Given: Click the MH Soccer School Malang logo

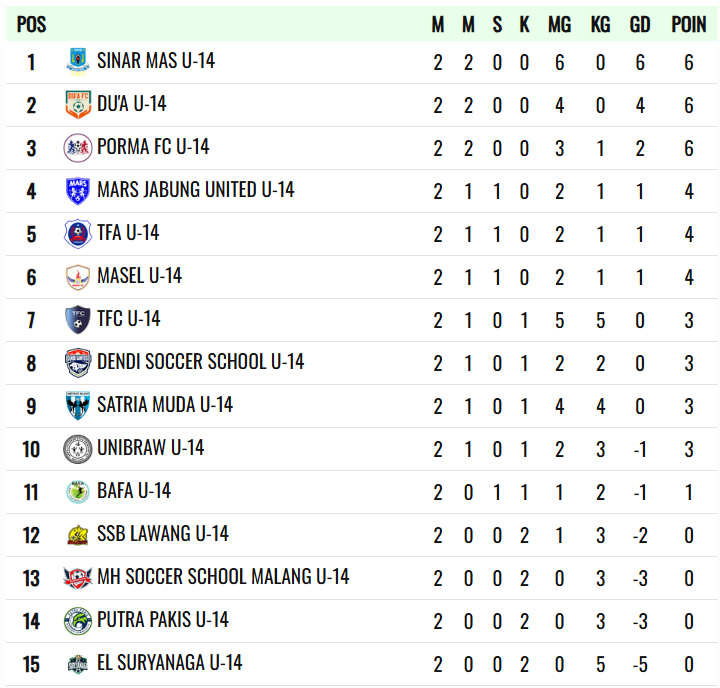Looking at the screenshot, I should (x=78, y=577).
